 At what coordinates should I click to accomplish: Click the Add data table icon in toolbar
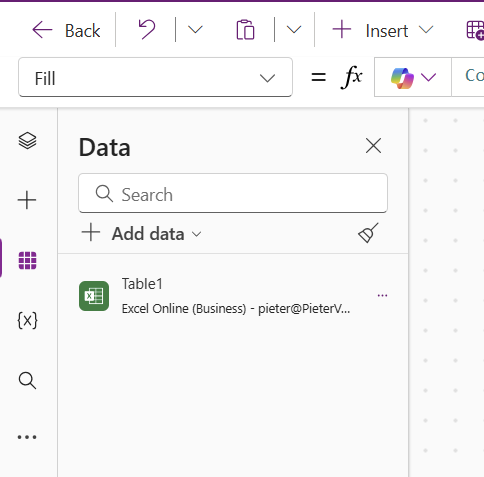click(x=475, y=30)
